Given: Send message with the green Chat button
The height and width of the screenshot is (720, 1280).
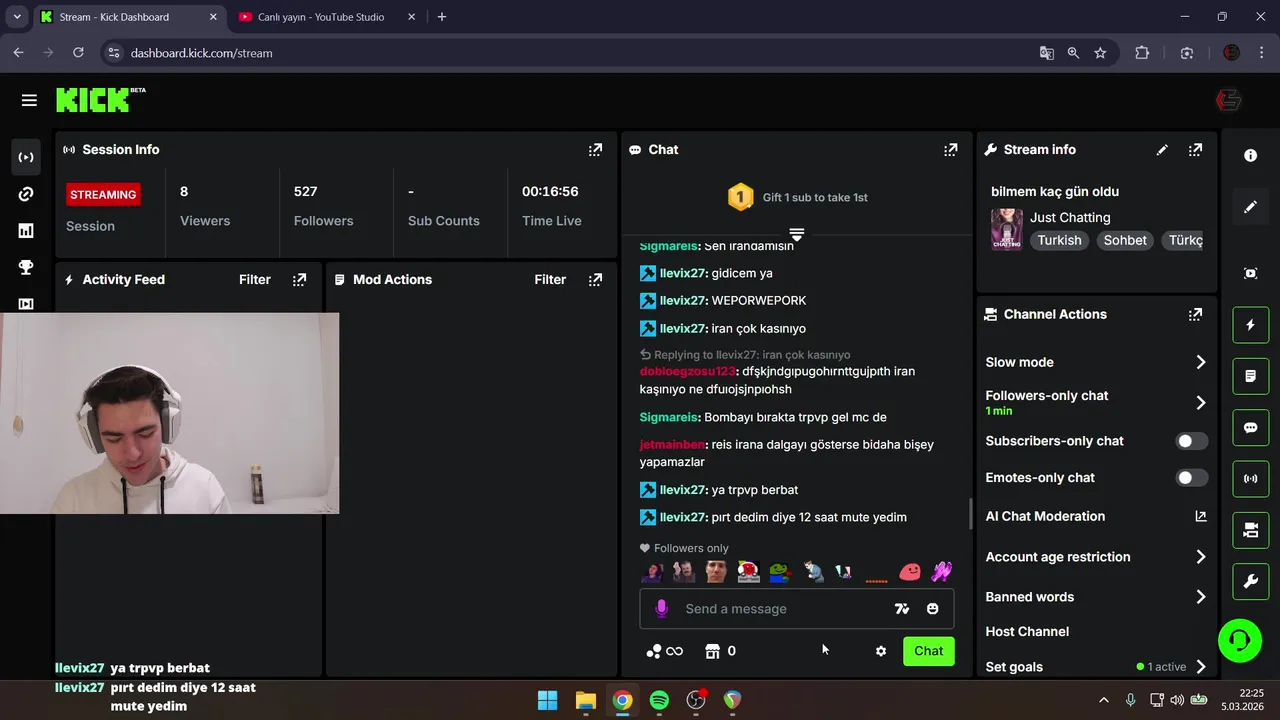Looking at the screenshot, I should coord(929,651).
